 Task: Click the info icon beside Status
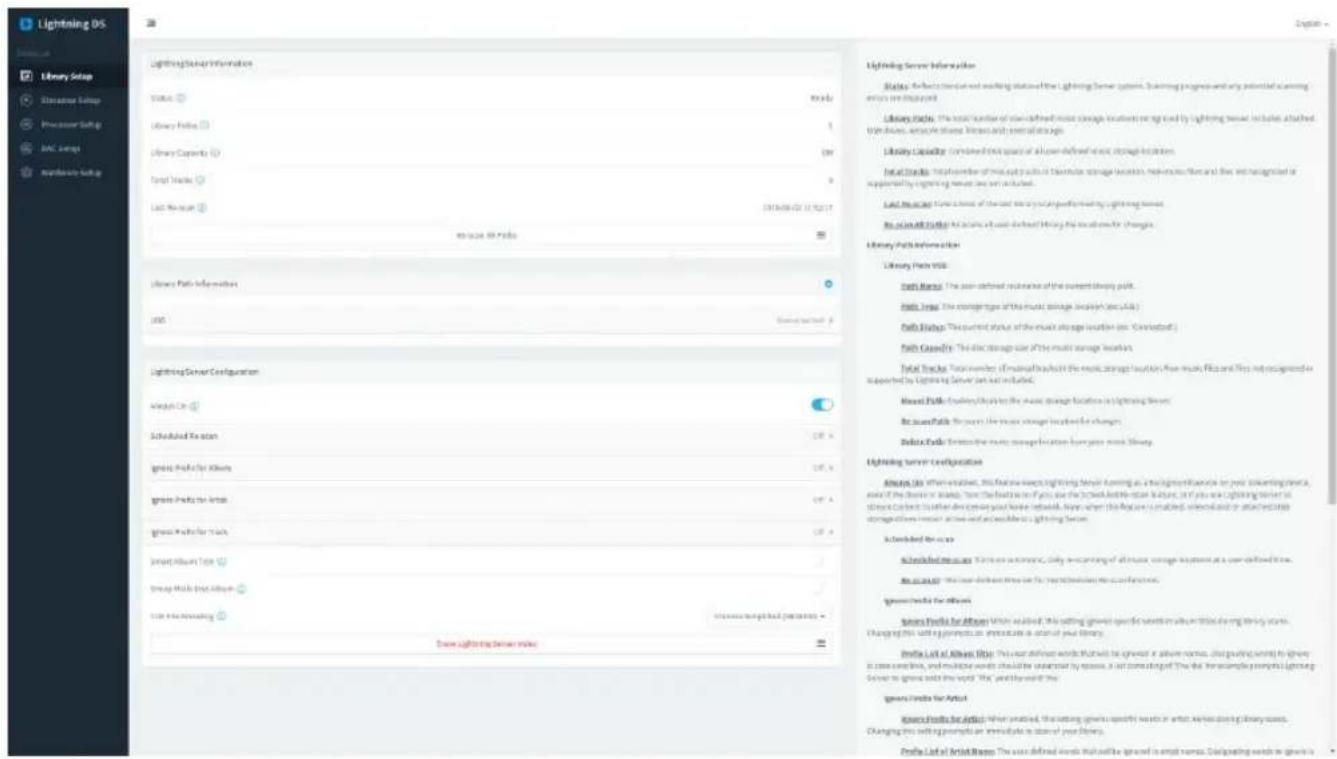[x=181, y=98]
